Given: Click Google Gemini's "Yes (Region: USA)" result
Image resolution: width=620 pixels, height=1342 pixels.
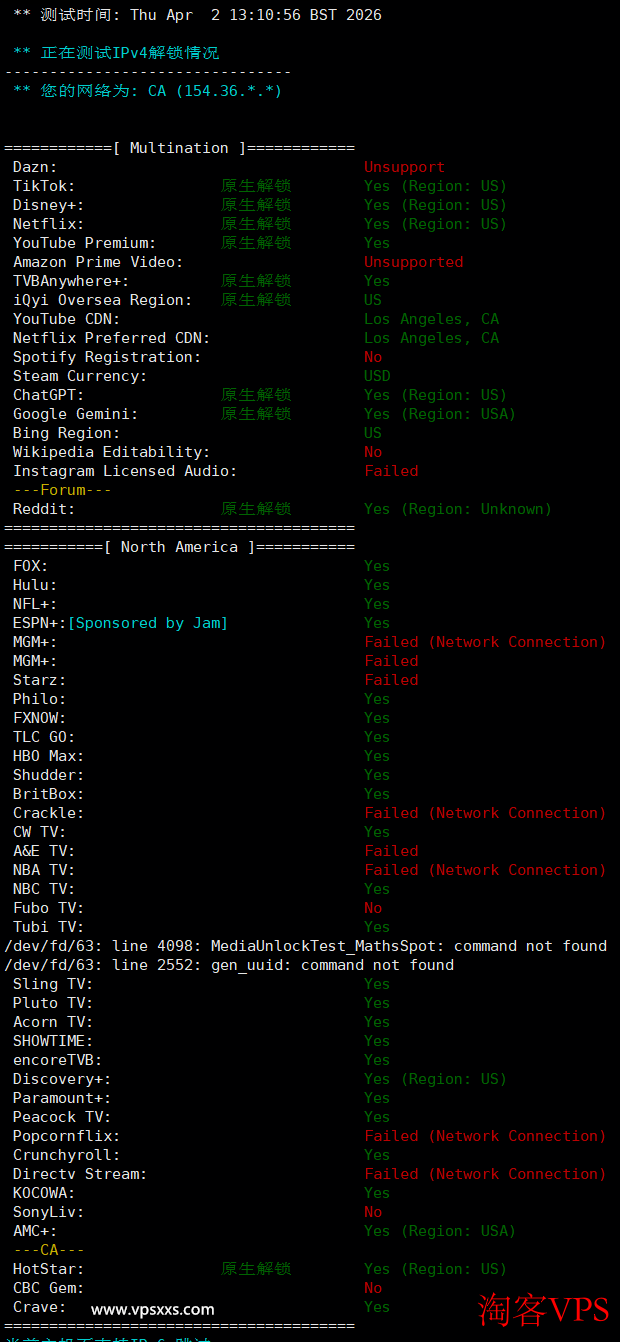Looking at the screenshot, I should [x=439, y=414].
